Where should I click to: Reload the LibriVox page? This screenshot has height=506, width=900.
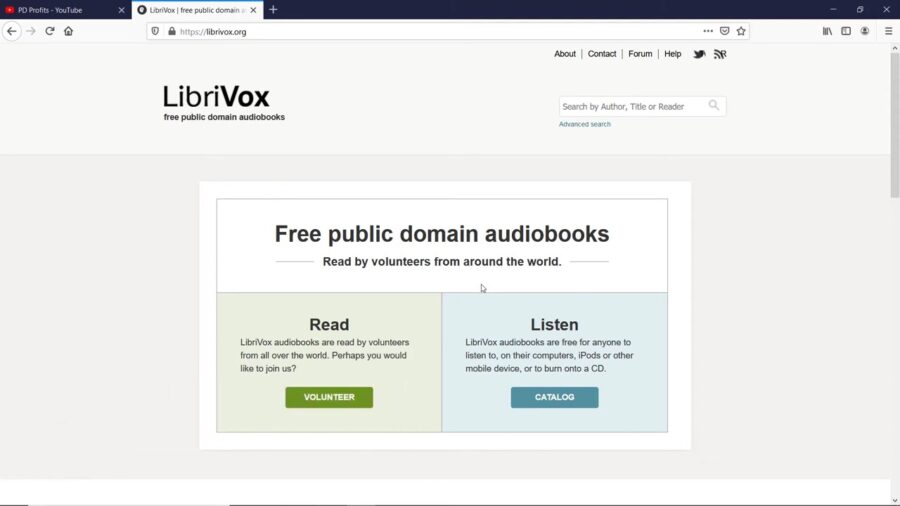click(x=50, y=32)
